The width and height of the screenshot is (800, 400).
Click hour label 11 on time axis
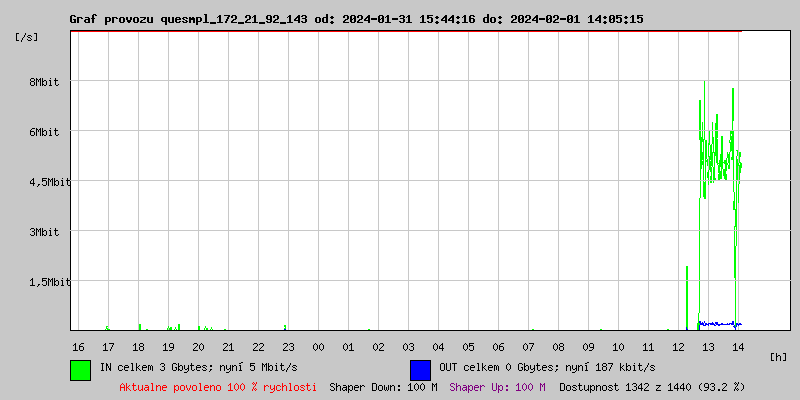(648, 347)
